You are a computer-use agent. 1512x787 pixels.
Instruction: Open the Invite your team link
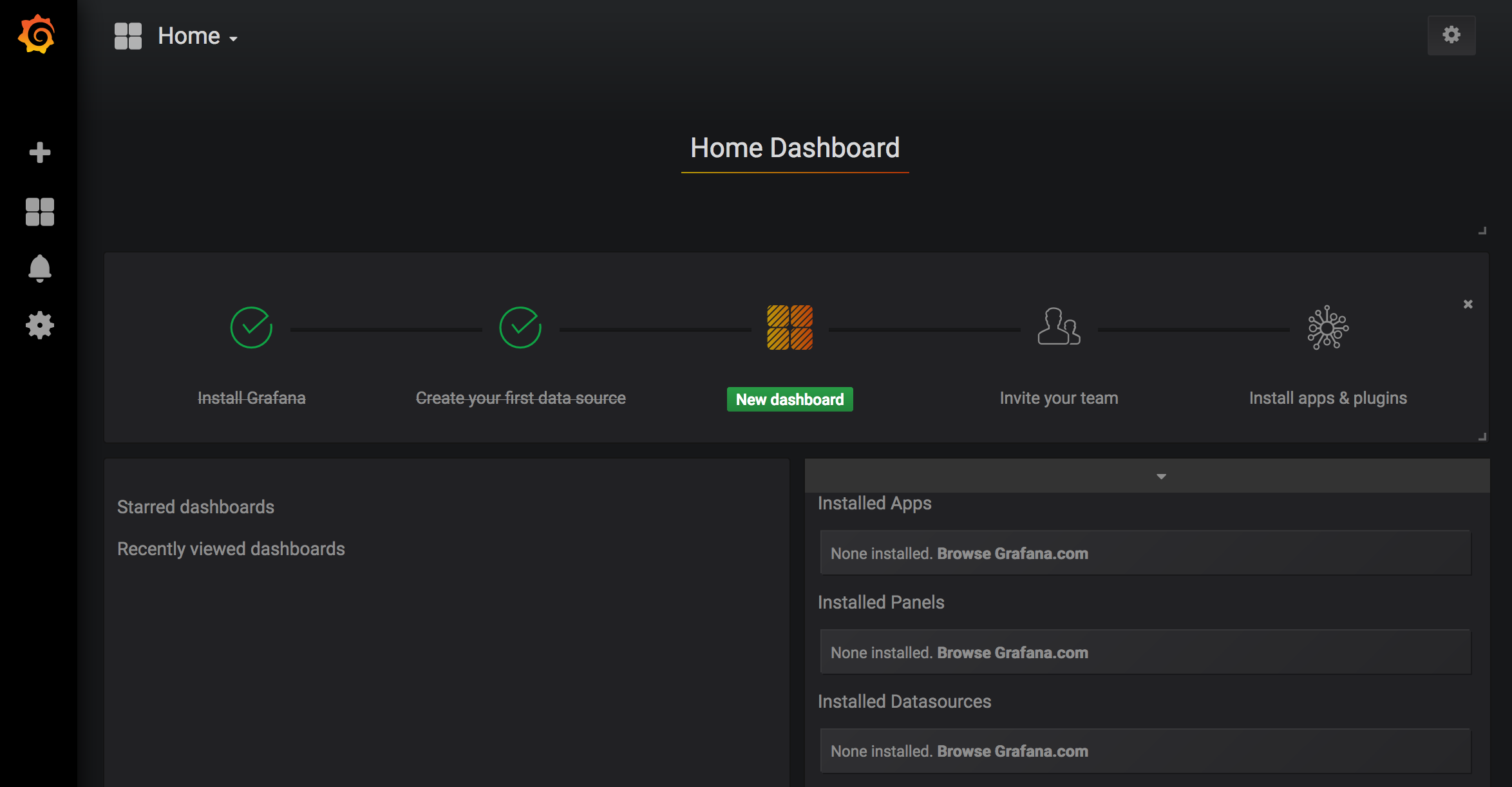coord(1059,398)
